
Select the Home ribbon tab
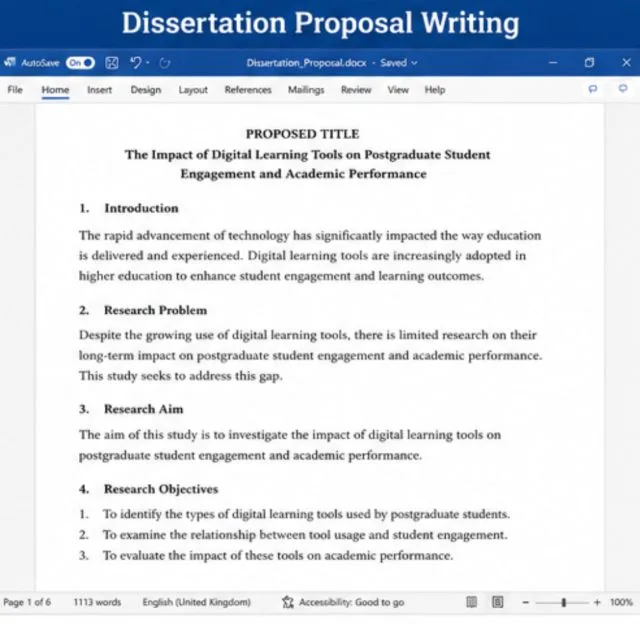(55, 89)
